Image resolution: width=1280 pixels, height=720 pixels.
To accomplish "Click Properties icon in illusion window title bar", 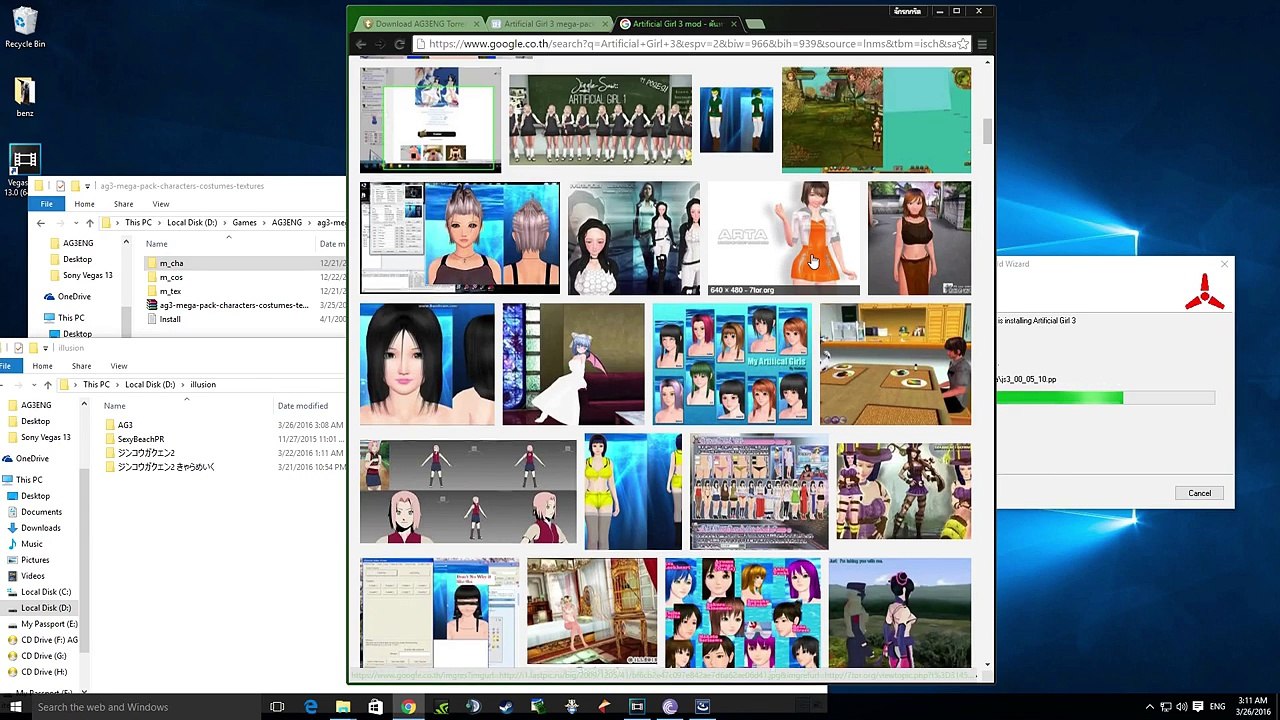I will pos(19,348).
